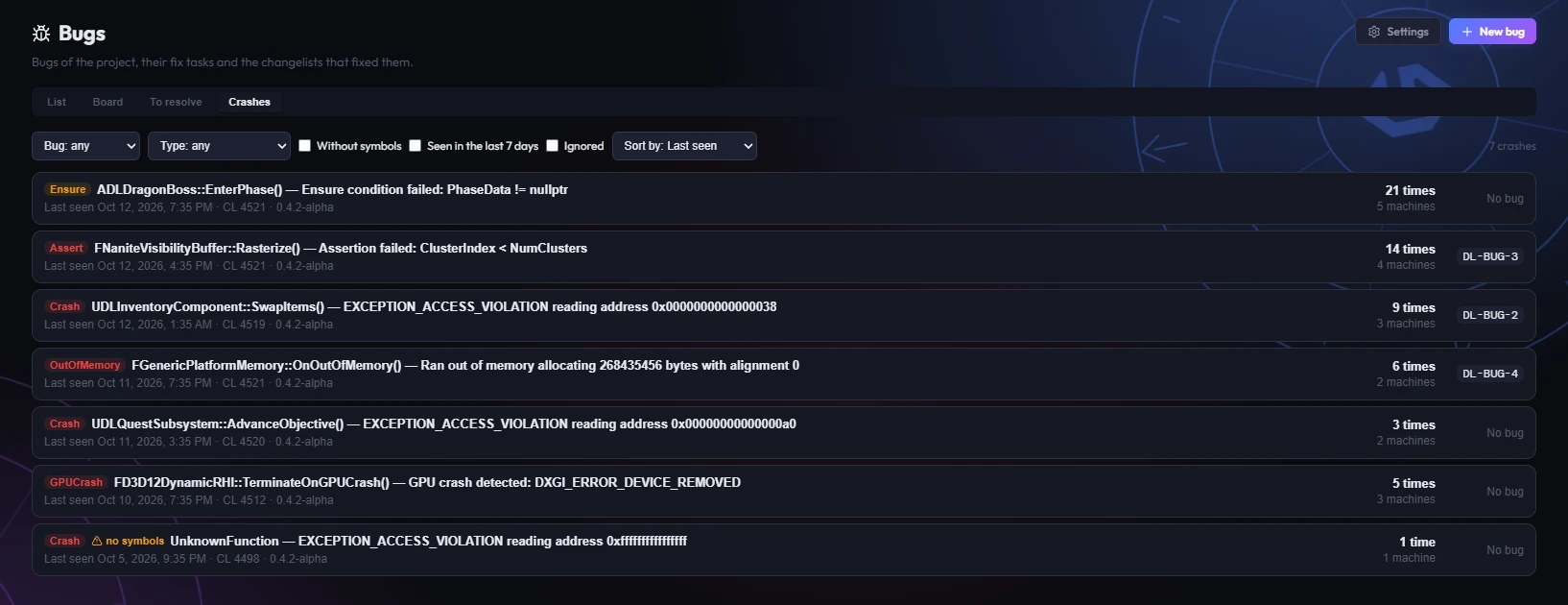Open the FNaniteVisibilityBuffer::Rasterize() crash
Screen dimensions: 1568x605
(783, 257)
